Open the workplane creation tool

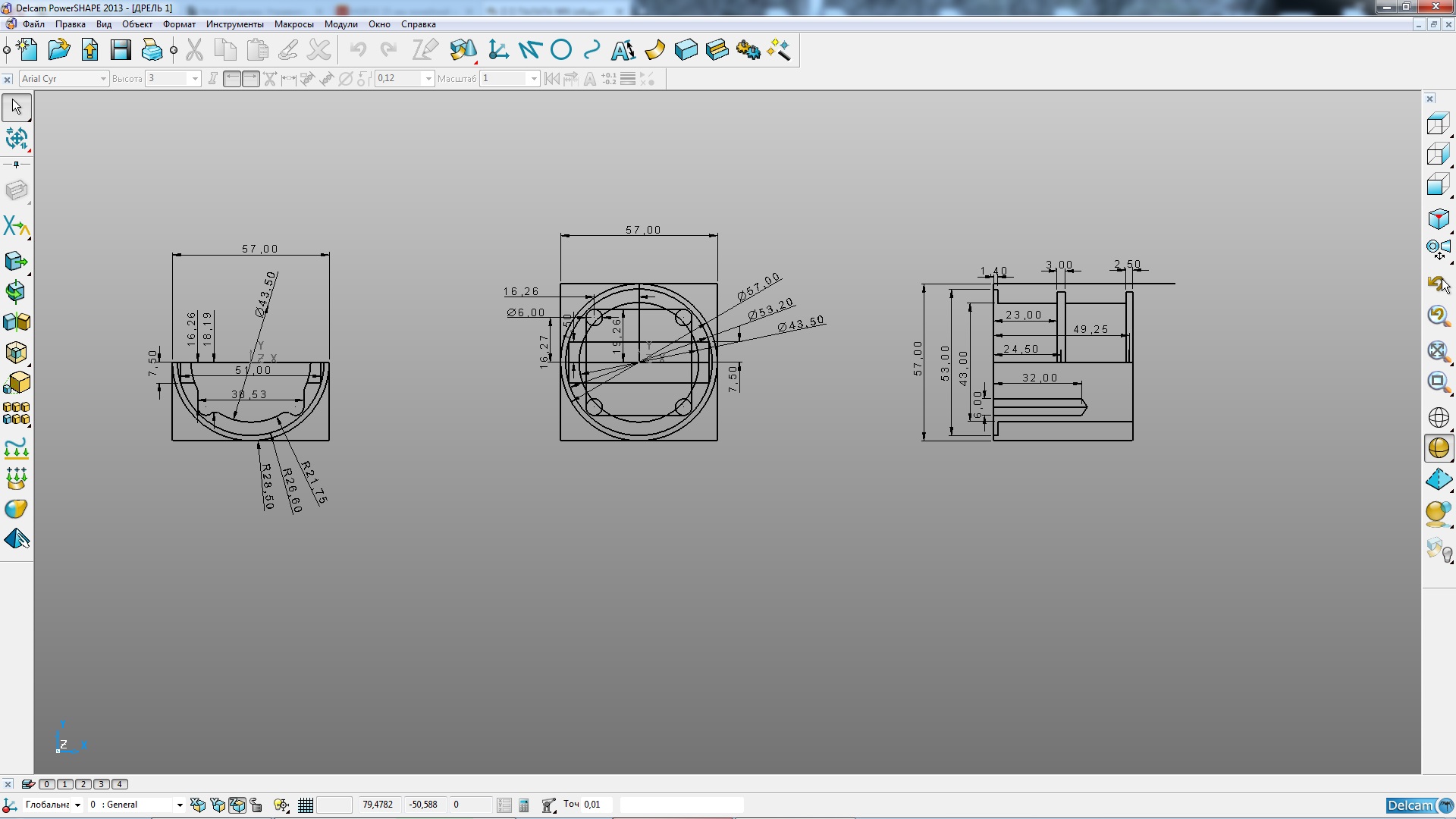[498, 50]
